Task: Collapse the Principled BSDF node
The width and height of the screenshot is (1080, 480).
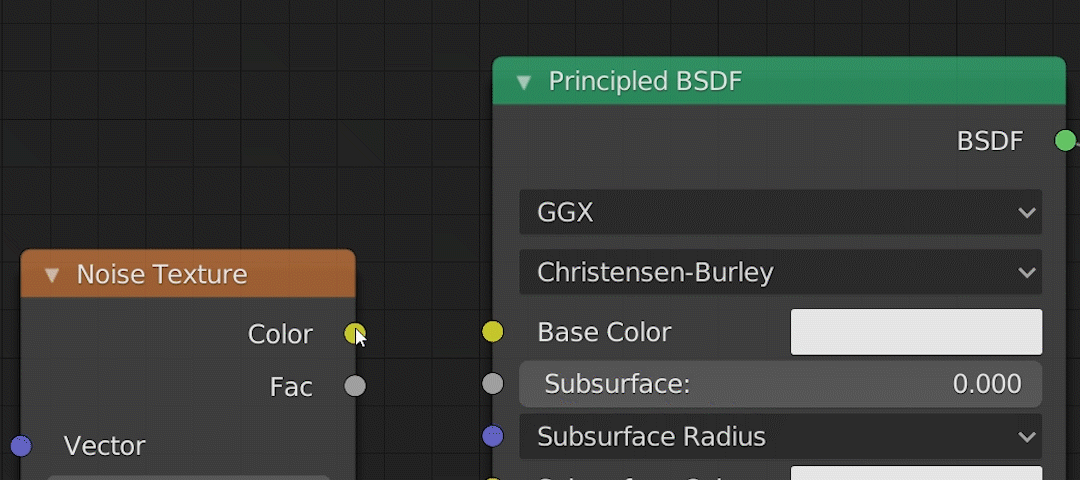Action: 523,82
